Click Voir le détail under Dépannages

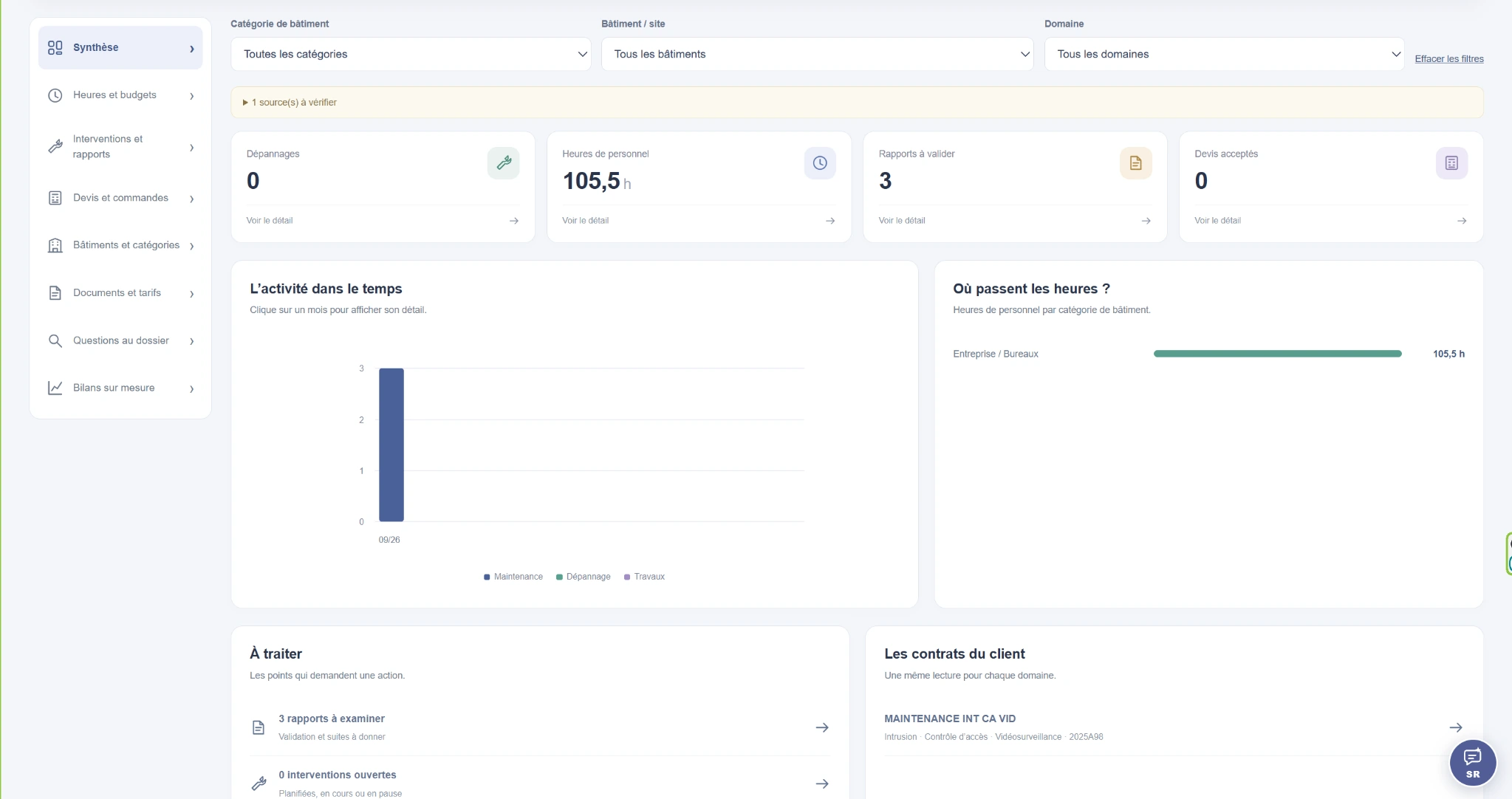click(x=270, y=221)
